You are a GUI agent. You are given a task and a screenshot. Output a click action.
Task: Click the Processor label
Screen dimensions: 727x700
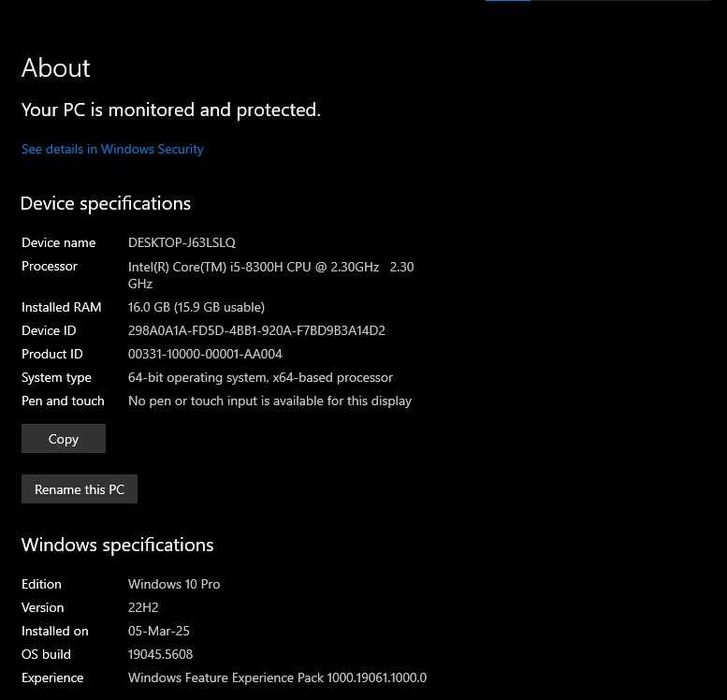(x=49, y=266)
